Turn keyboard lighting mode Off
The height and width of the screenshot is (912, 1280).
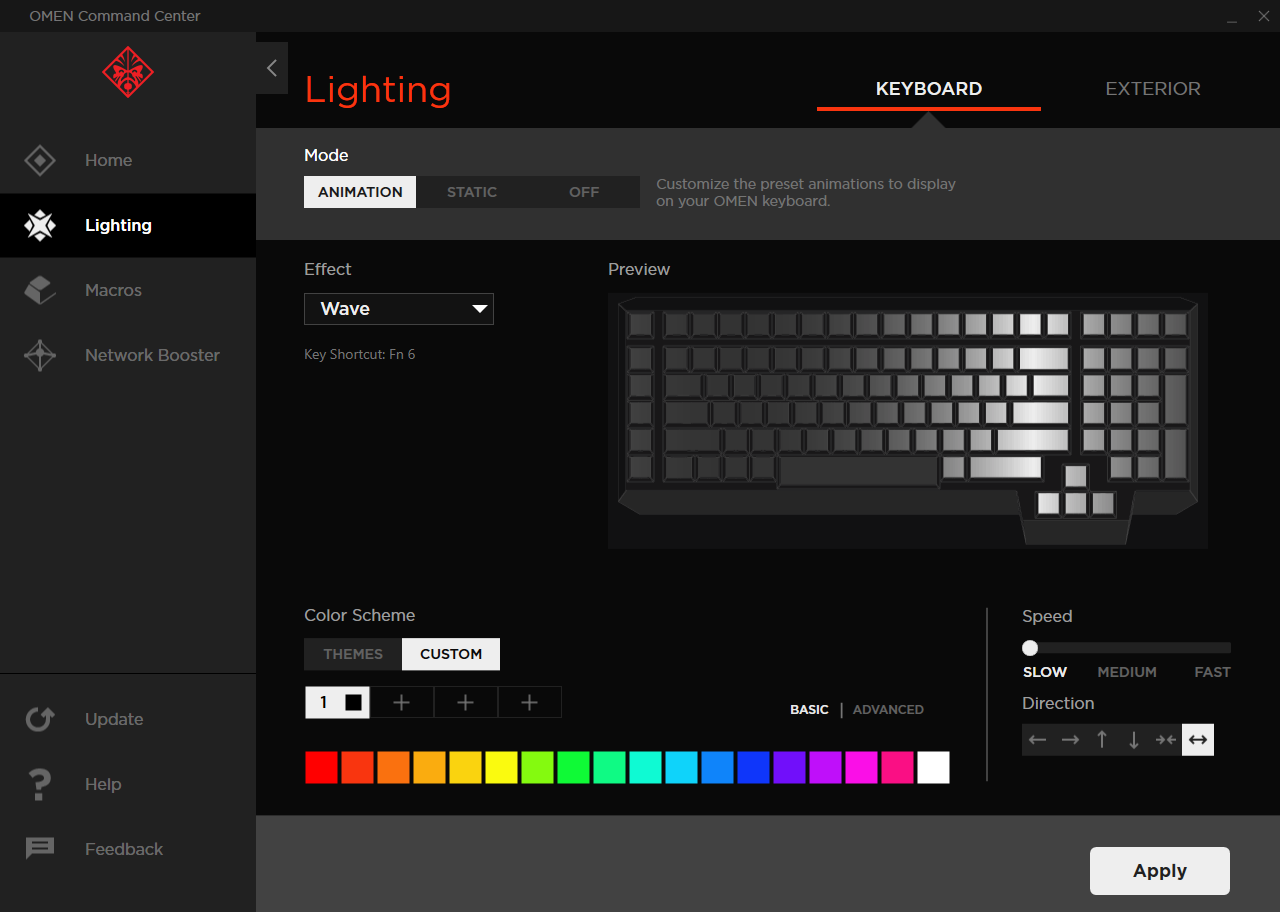coord(584,192)
